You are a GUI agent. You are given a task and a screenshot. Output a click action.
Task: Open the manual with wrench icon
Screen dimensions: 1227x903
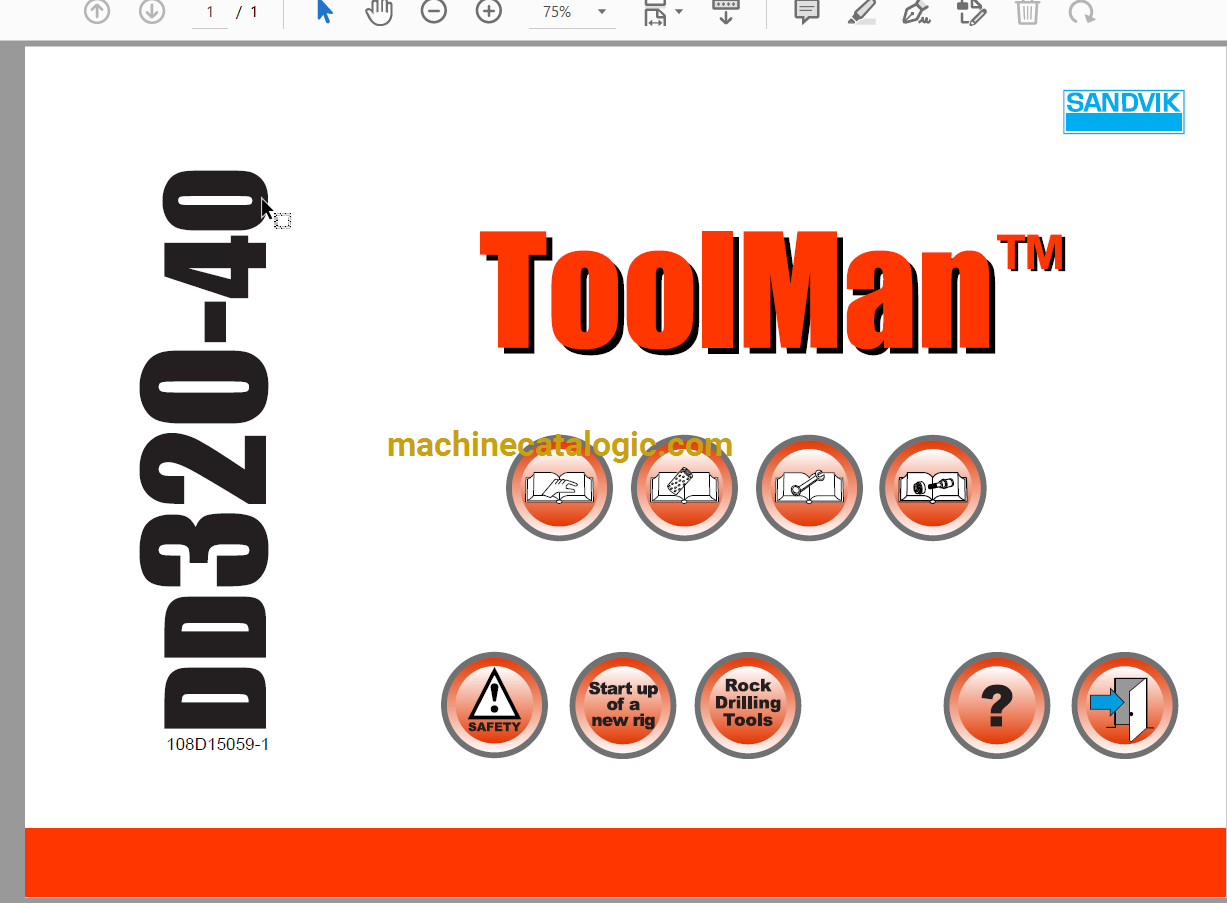click(809, 488)
